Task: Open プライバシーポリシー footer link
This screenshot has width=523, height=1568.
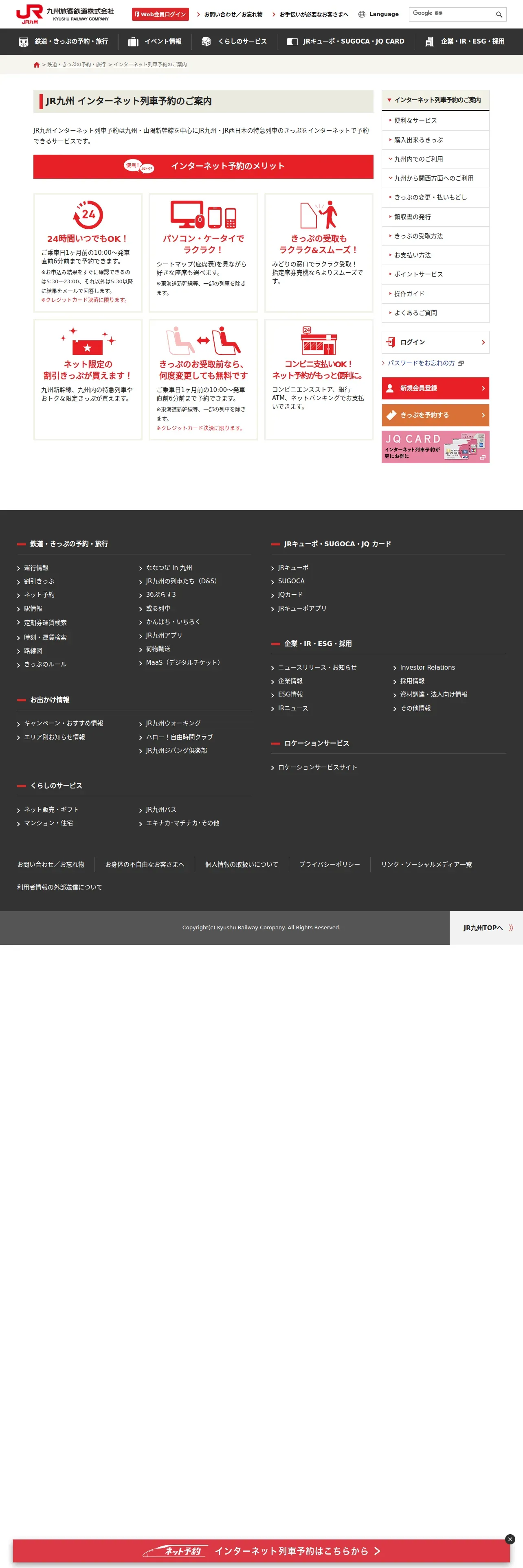Action: click(x=330, y=865)
